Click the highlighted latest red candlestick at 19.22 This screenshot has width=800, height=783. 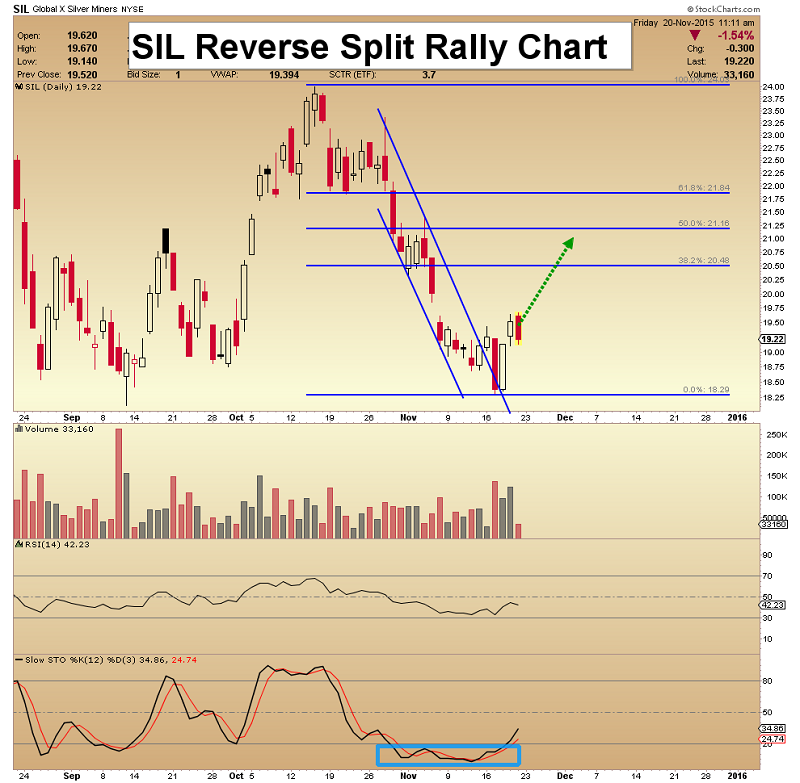pos(518,328)
